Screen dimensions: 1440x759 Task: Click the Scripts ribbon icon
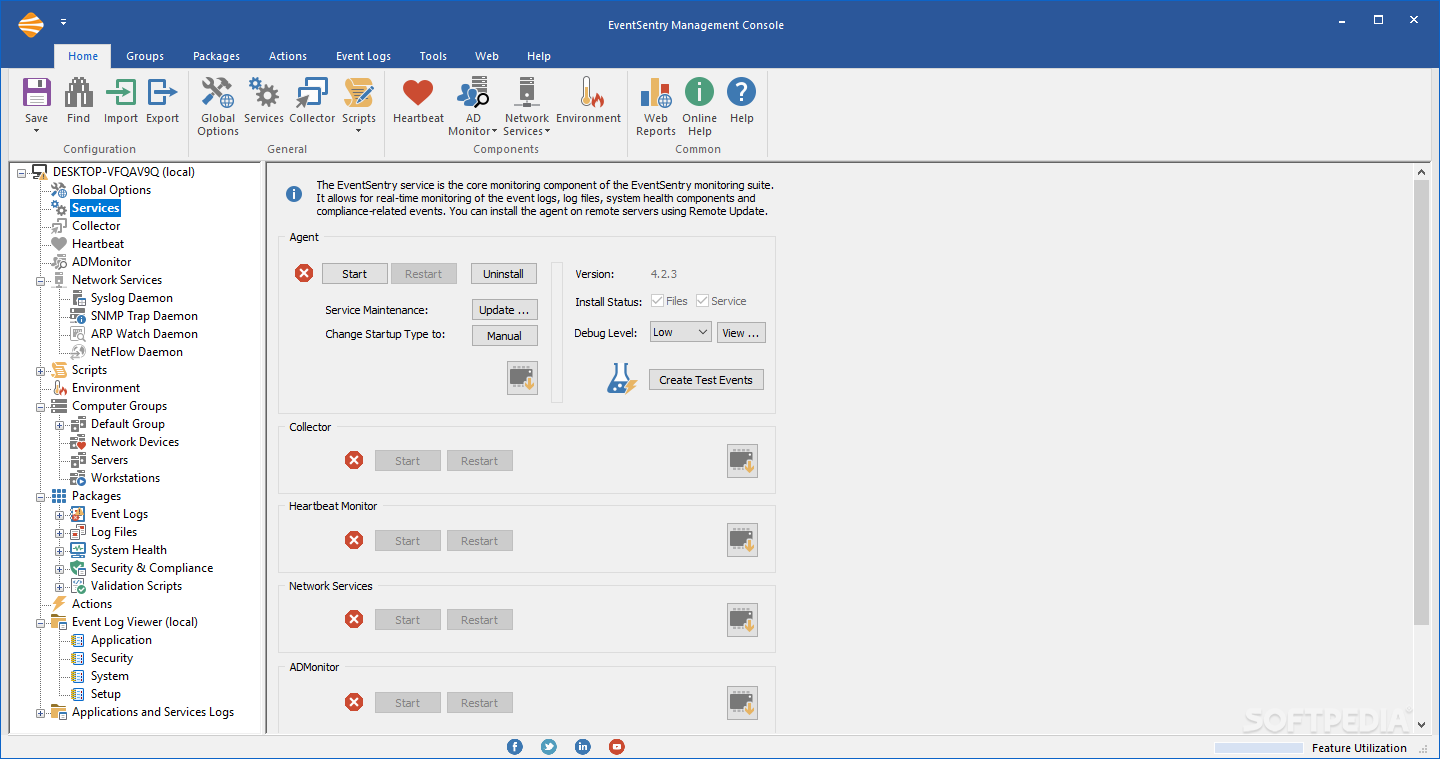click(358, 93)
